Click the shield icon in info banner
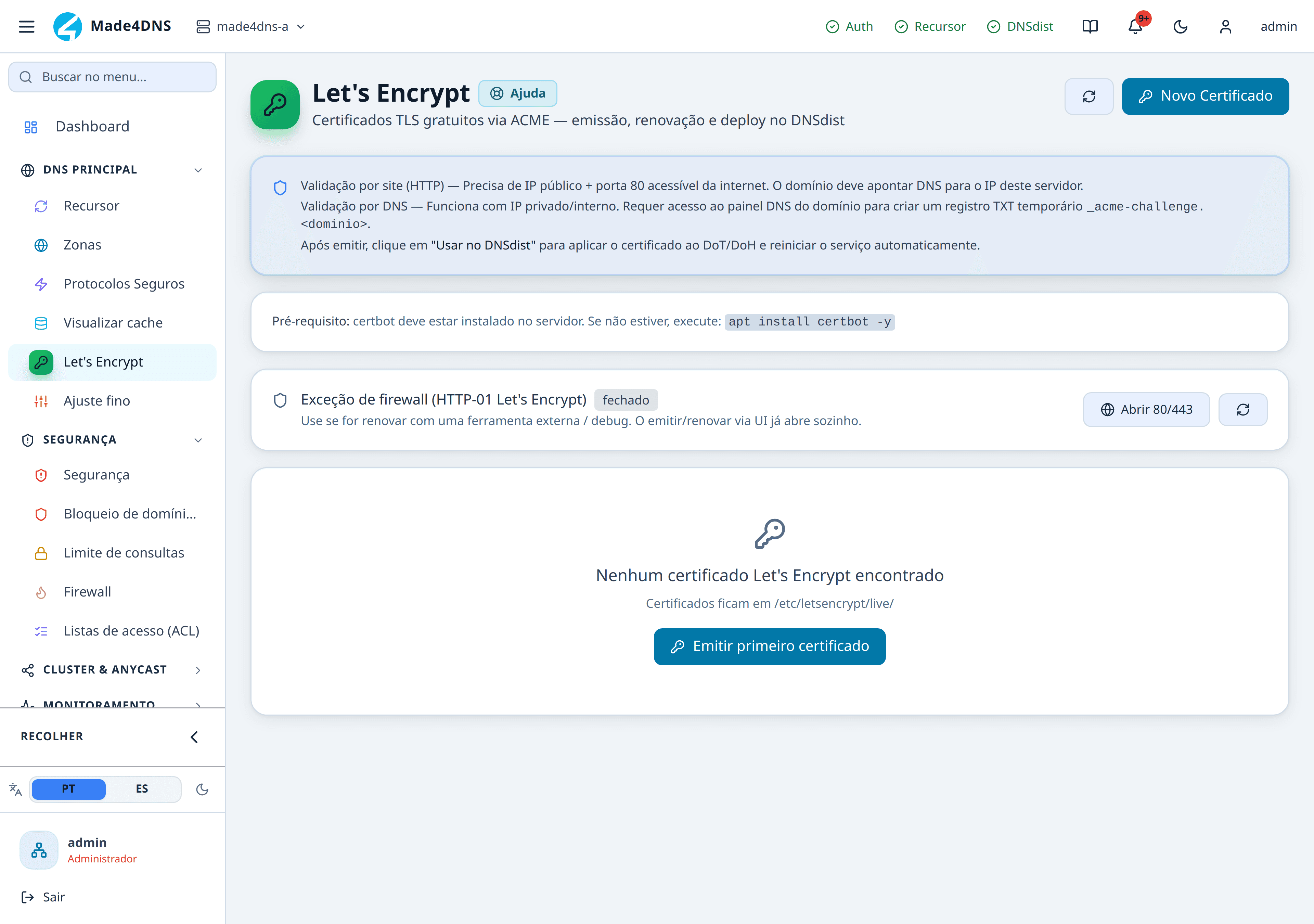The height and width of the screenshot is (924, 1314). tap(281, 188)
